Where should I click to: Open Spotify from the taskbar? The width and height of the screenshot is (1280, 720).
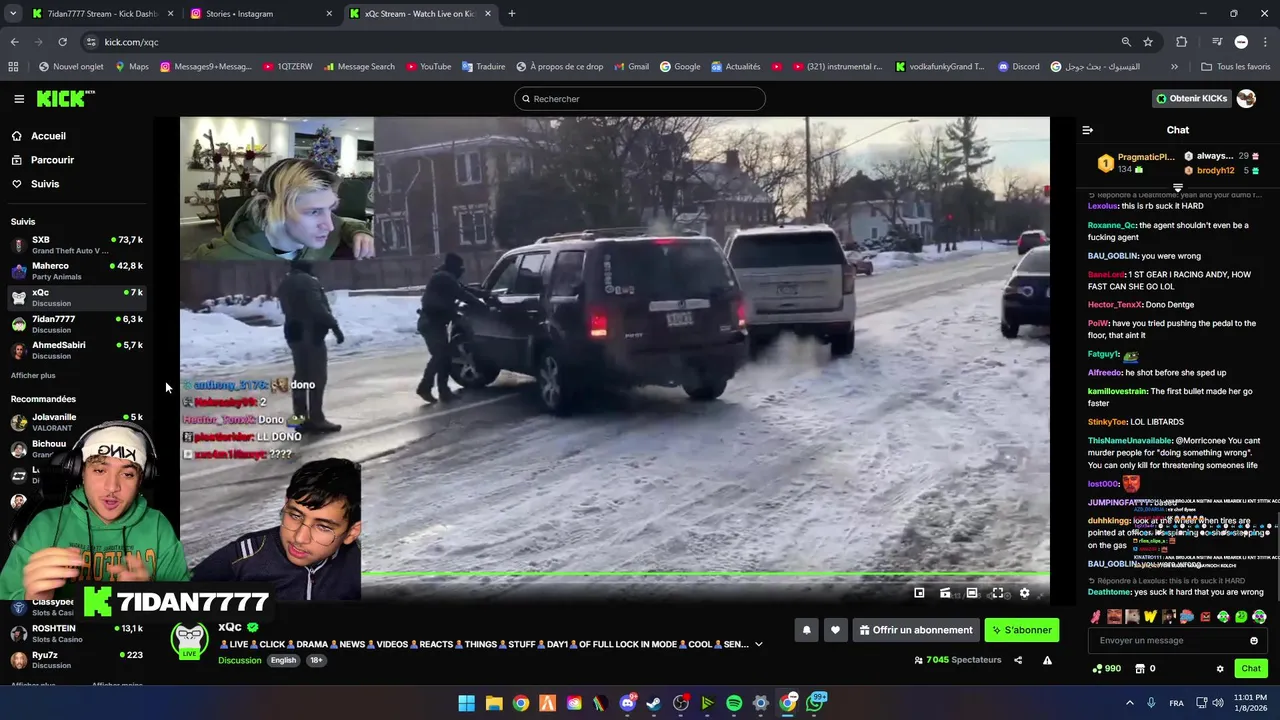click(x=734, y=703)
